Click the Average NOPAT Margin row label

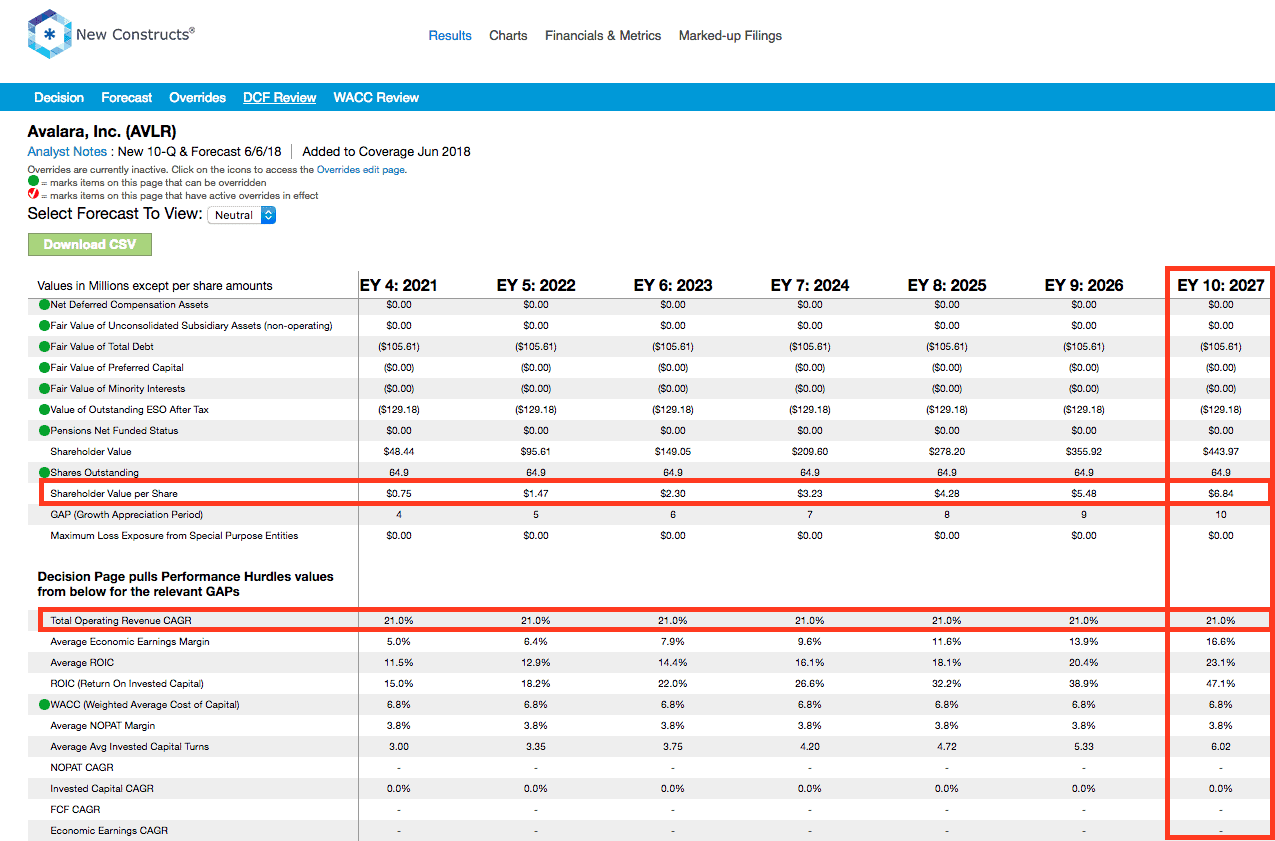point(103,725)
